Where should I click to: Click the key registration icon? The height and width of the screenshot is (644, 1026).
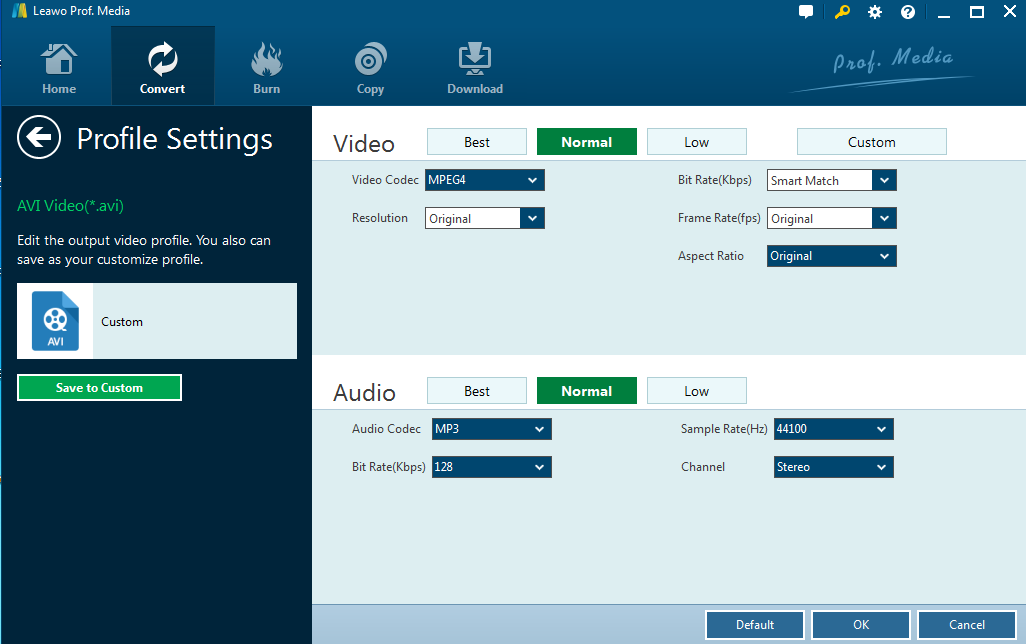(x=843, y=12)
